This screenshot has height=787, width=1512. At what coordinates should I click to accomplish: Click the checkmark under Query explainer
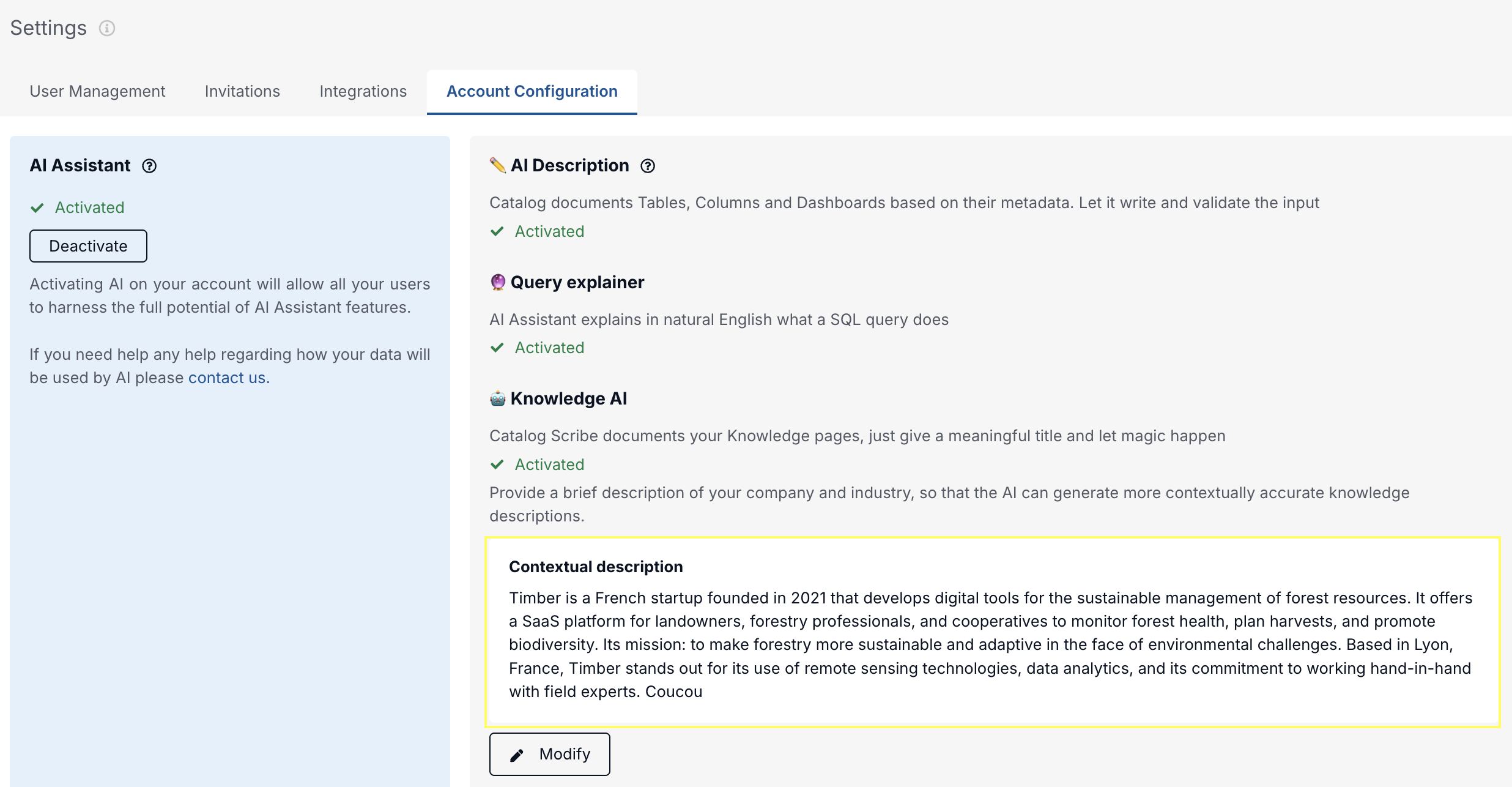click(497, 348)
